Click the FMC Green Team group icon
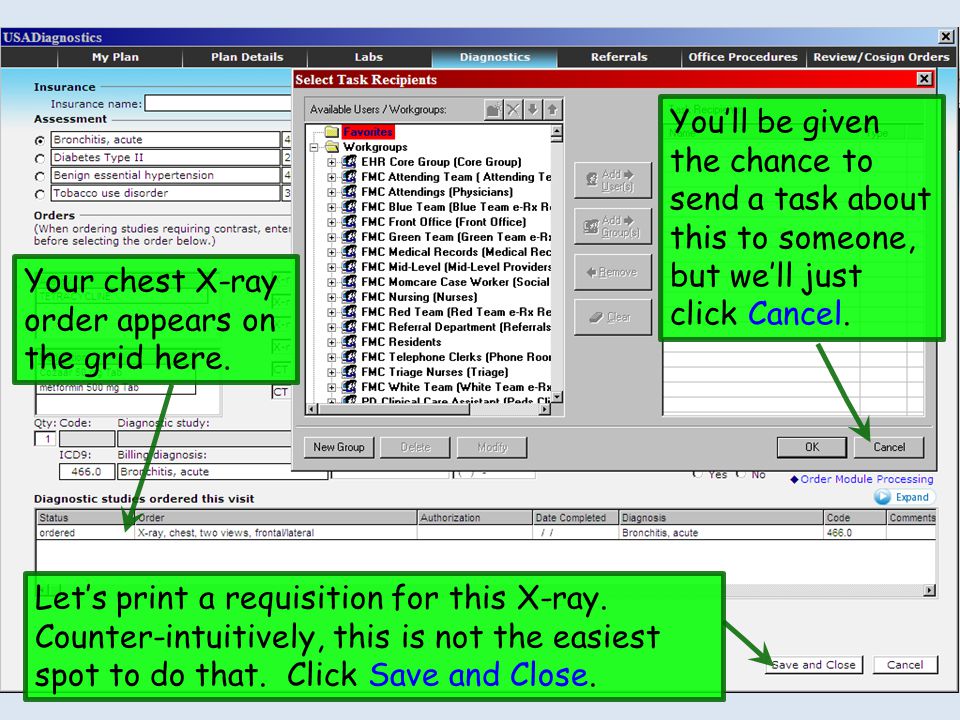The width and height of the screenshot is (960, 720). click(x=349, y=237)
